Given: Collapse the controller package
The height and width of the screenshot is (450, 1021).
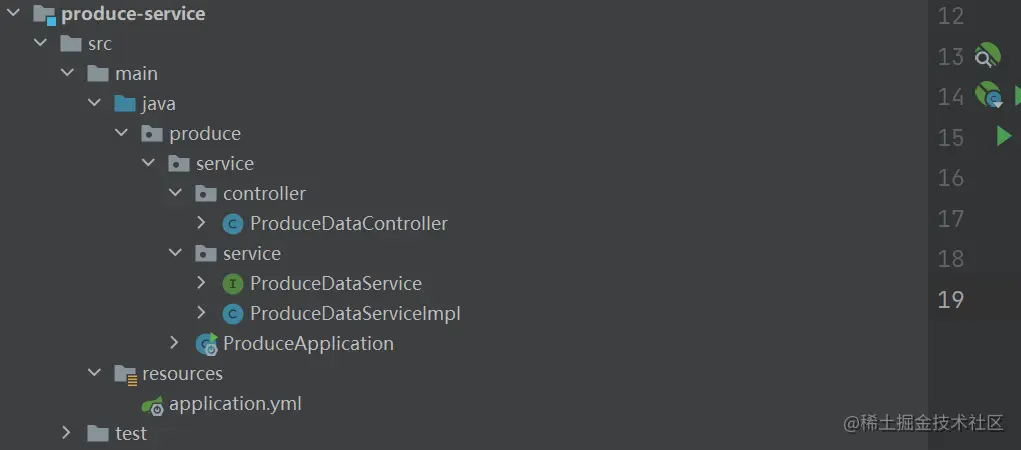Looking at the screenshot, I should click(175, 193).
